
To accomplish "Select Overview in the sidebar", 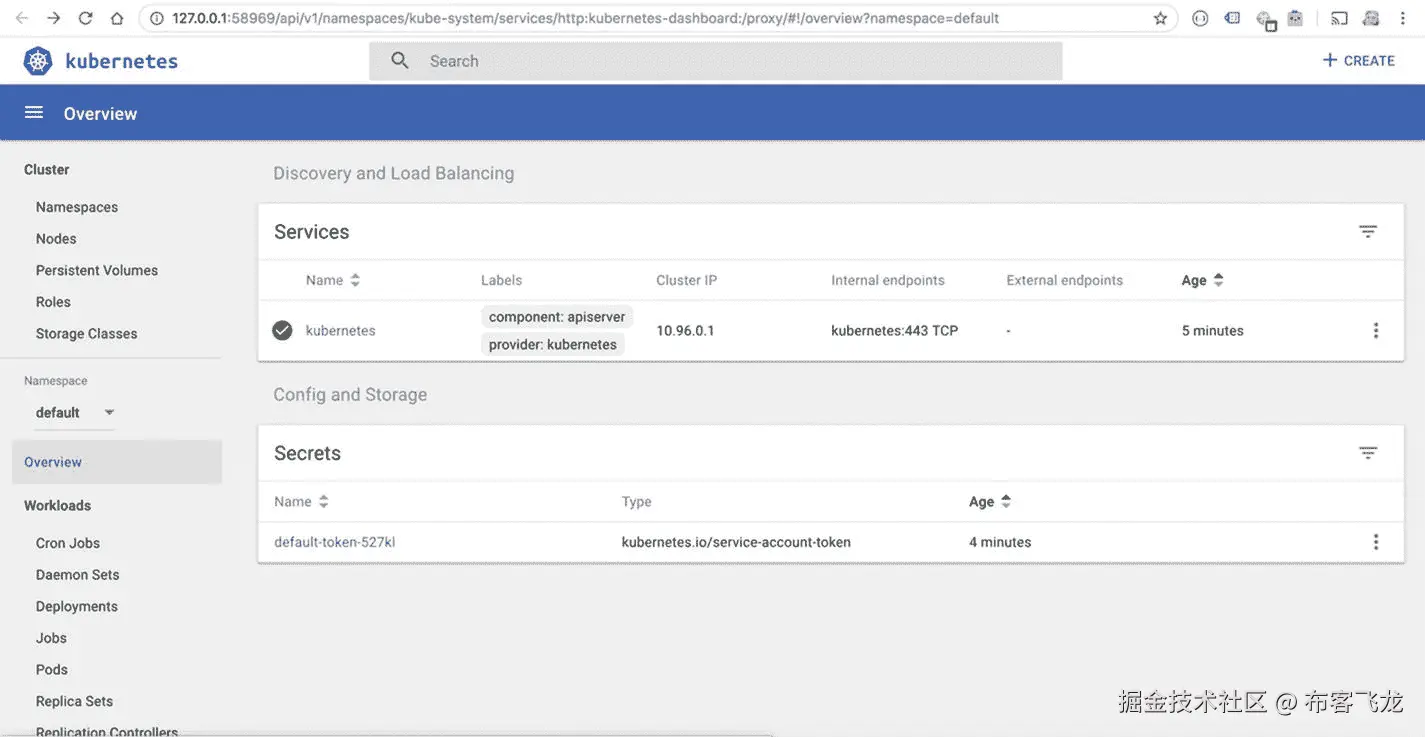I will pyautogui.click(x=117, y=462).
